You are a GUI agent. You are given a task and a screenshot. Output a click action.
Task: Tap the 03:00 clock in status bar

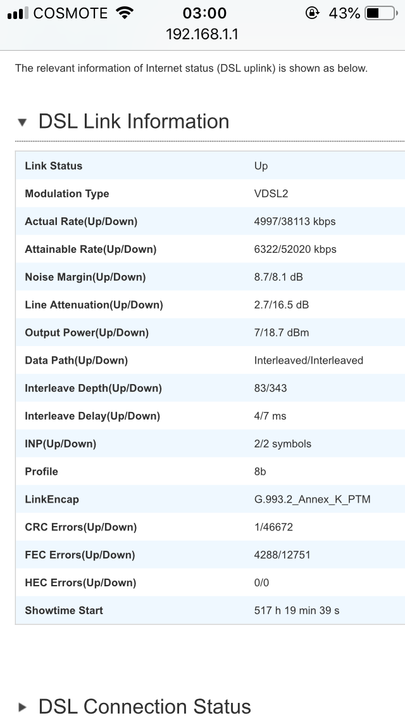tap(204, 13)
